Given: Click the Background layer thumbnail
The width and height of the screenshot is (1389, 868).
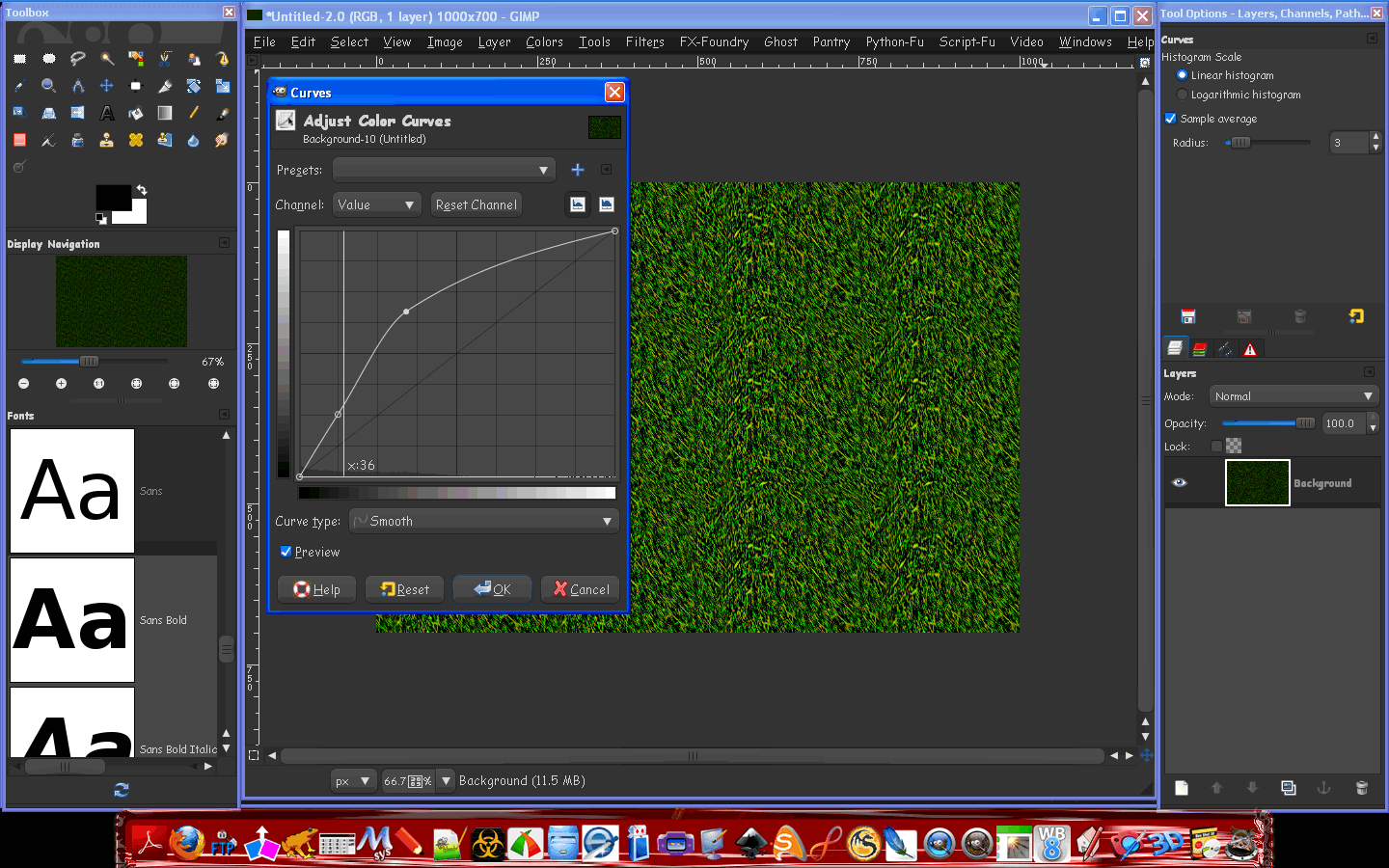Looking at the screenshot, I should pos(1257,482).
